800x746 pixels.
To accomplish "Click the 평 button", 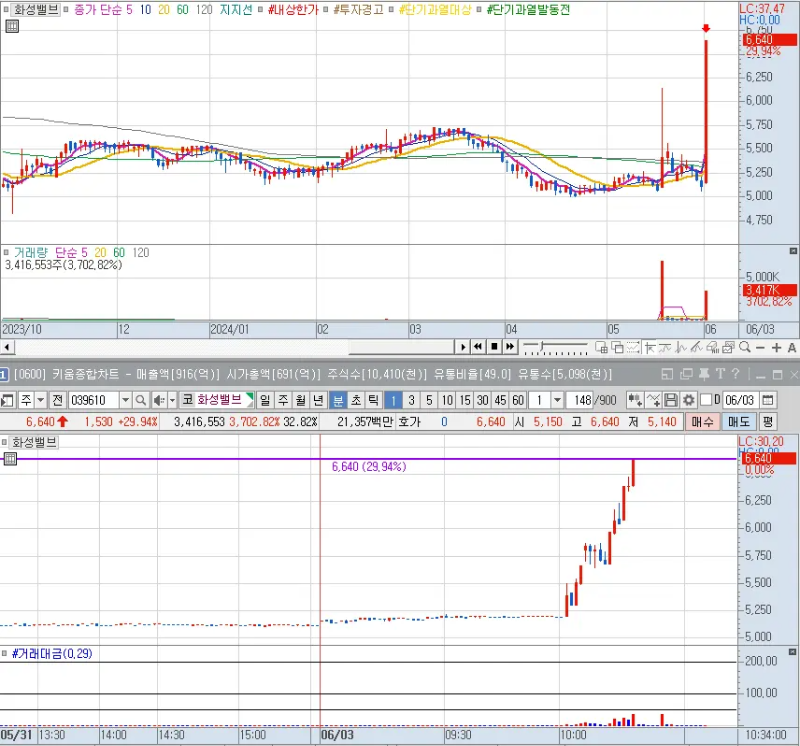I will [768, 421].
